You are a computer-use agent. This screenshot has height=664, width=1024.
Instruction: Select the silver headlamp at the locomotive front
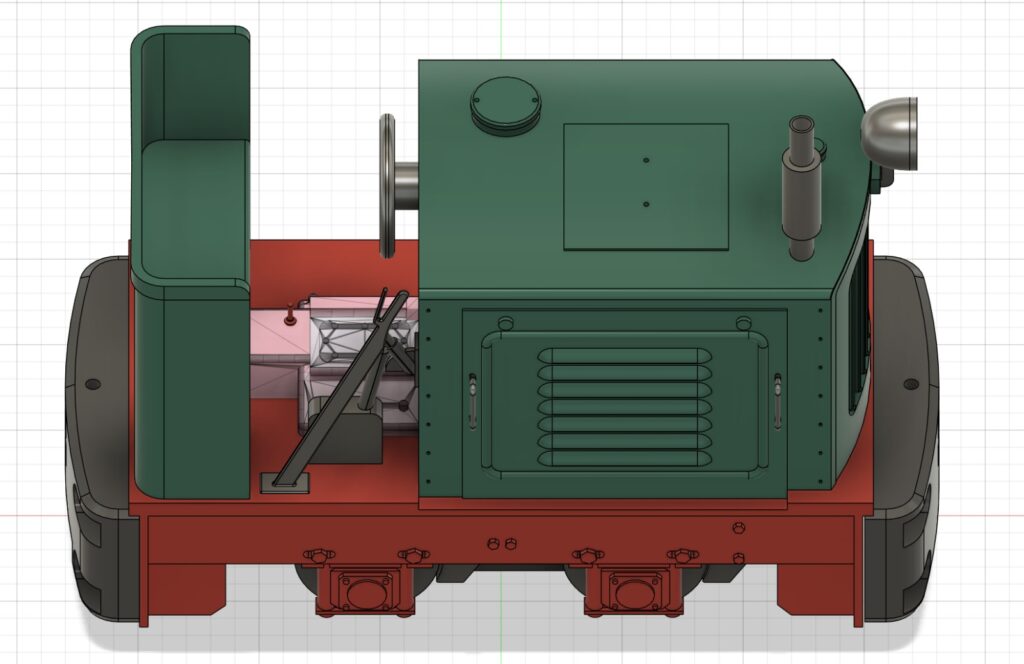click(889, 134)
